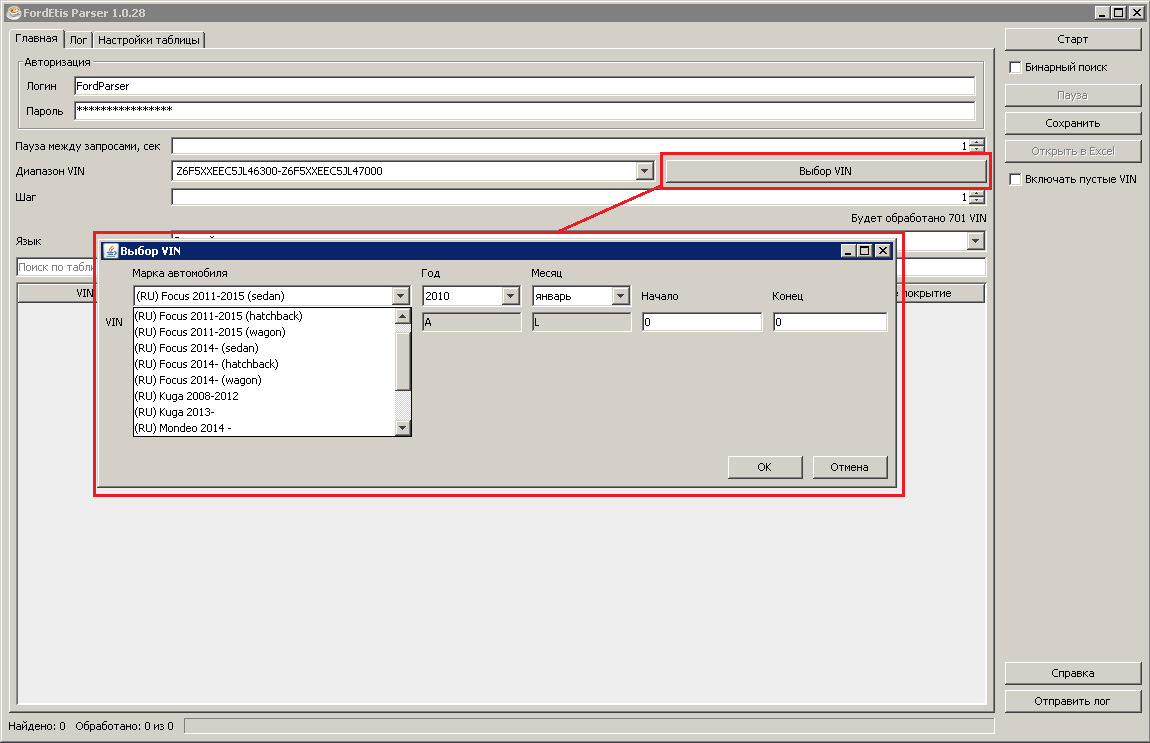1150x743 pixels.
Task: Enable the Бинарный поиск checkbox
Action: (x=1015, y=67)
